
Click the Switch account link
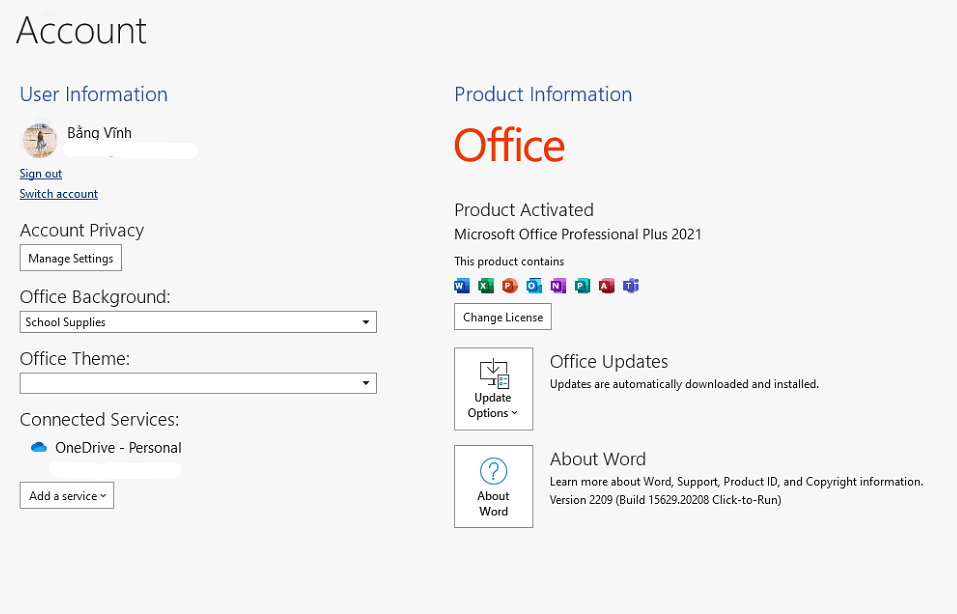click(x=59, y=193)
